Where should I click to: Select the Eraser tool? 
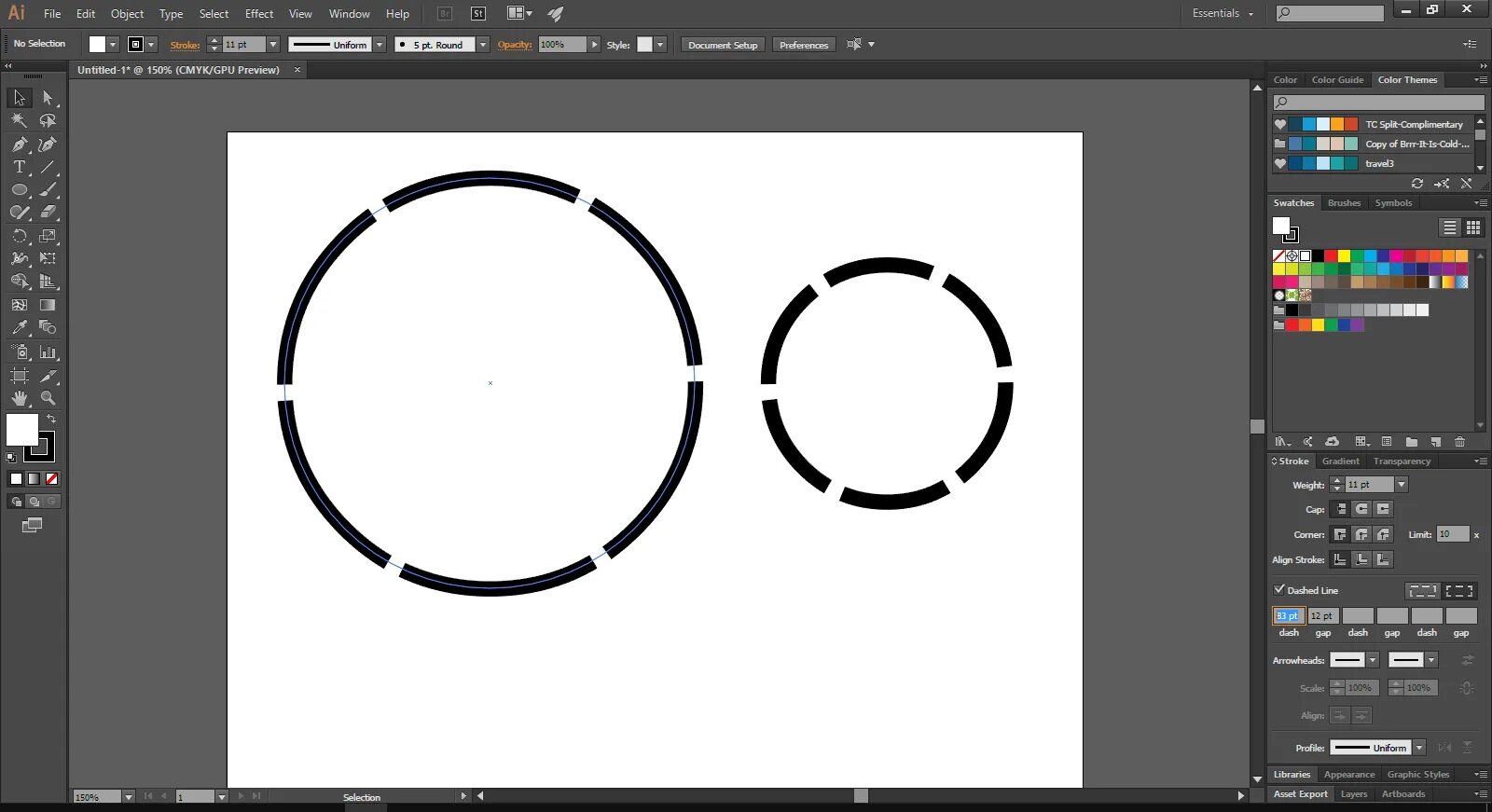coord(48,213)
